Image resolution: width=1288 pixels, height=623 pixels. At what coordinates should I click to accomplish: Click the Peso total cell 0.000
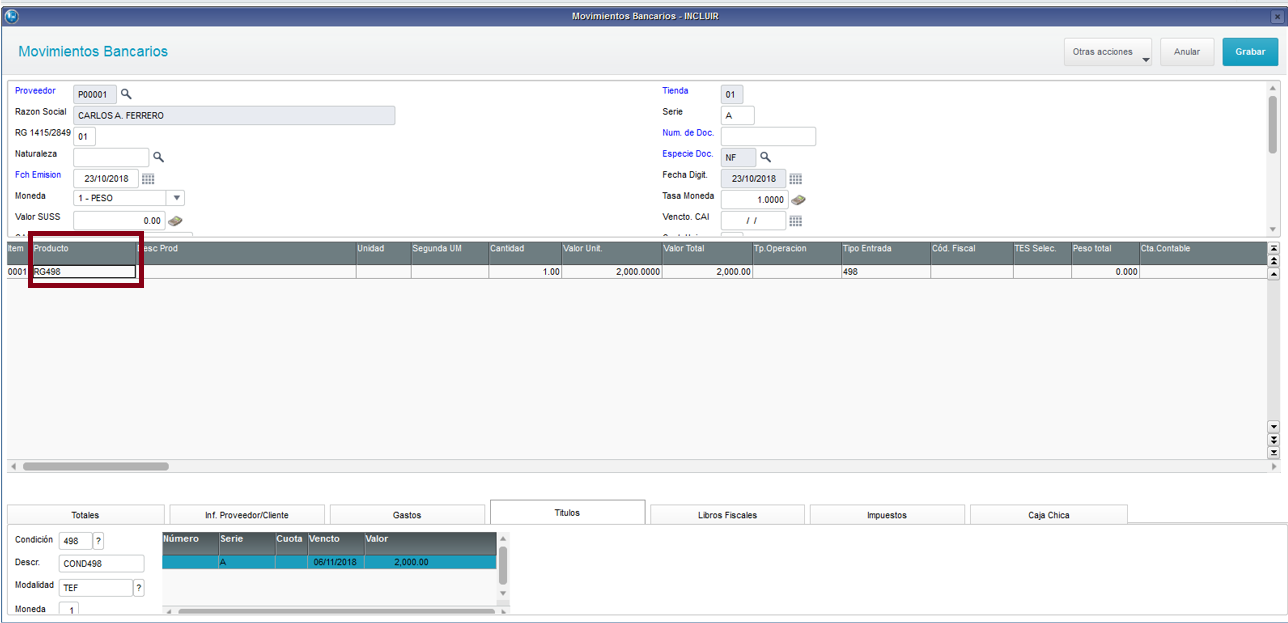(x=1104, y=271)
